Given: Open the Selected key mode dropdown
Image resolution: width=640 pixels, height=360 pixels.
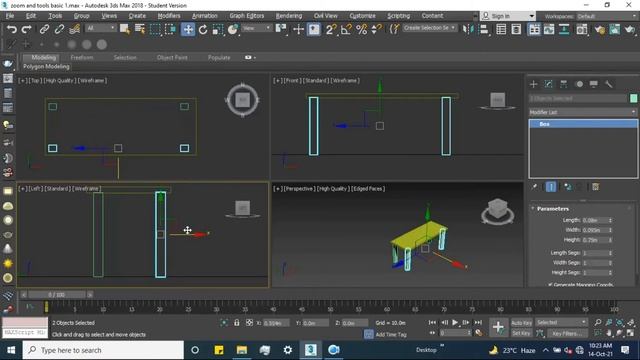Looking at the screenshot, I should coord(561,322).
